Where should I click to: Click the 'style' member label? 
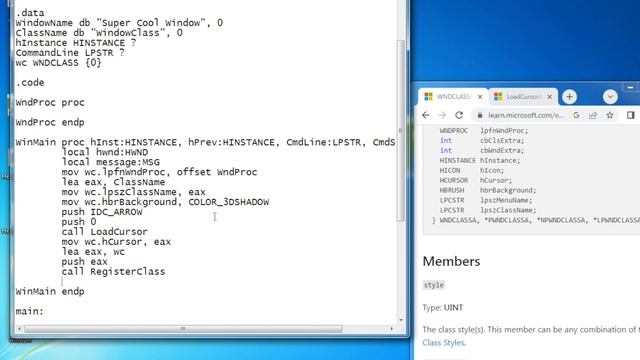pyautogui.click(x=433, y=285)
